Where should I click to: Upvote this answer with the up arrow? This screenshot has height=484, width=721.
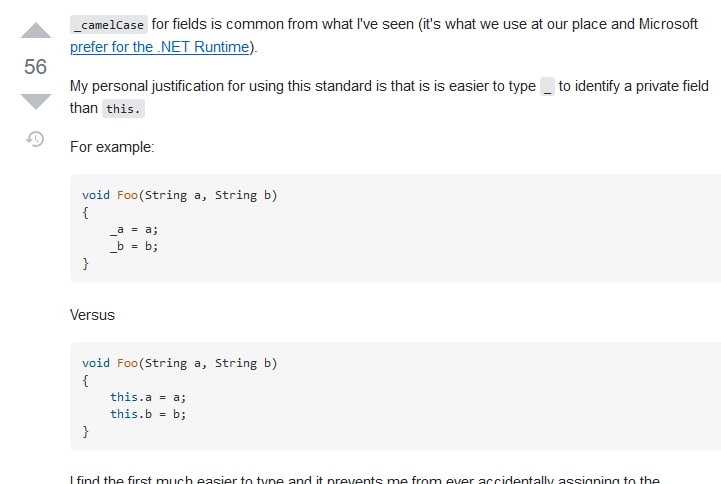tap(36, 30)
